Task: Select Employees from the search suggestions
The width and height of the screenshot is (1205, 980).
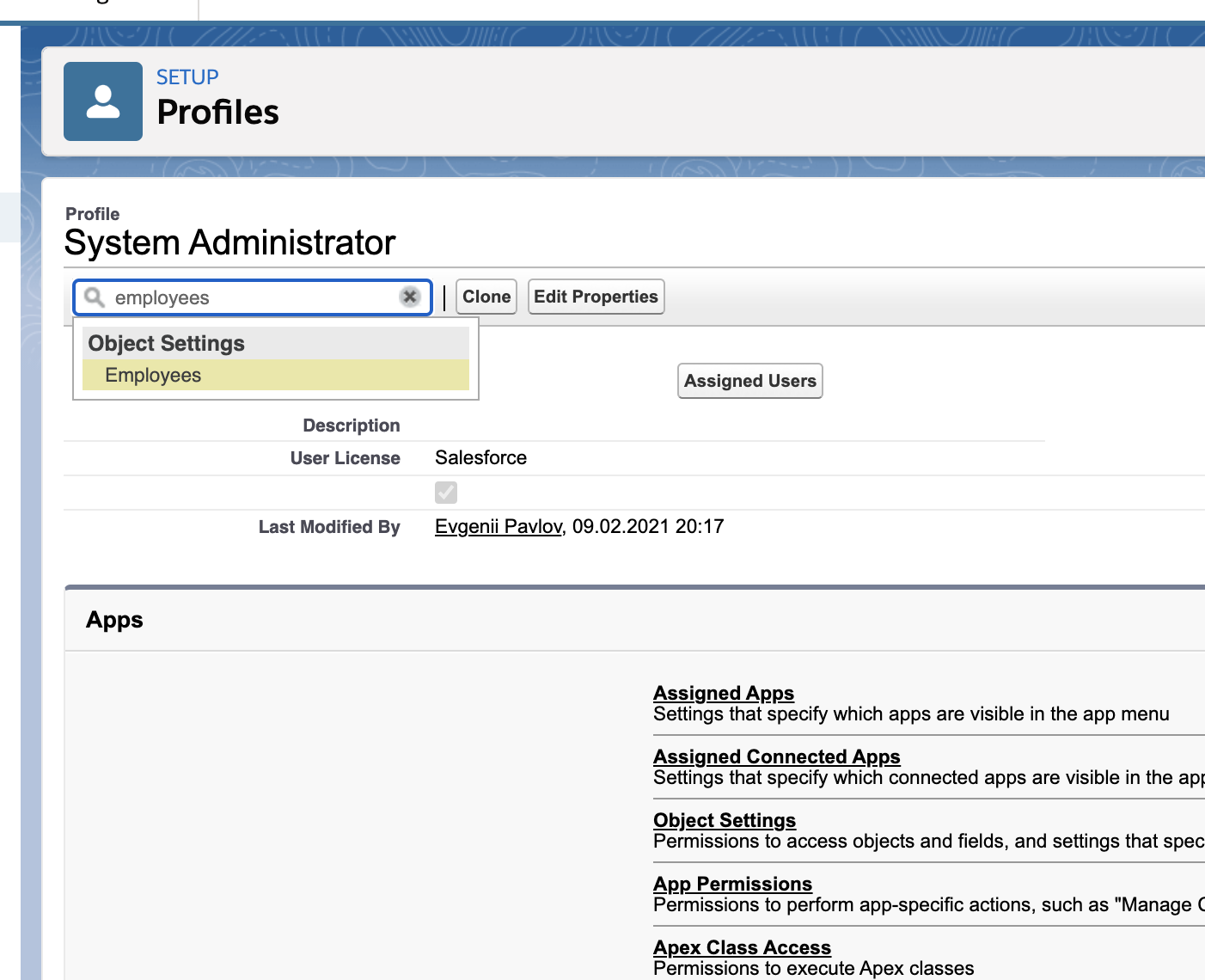Action: click(x=153, y=376)
